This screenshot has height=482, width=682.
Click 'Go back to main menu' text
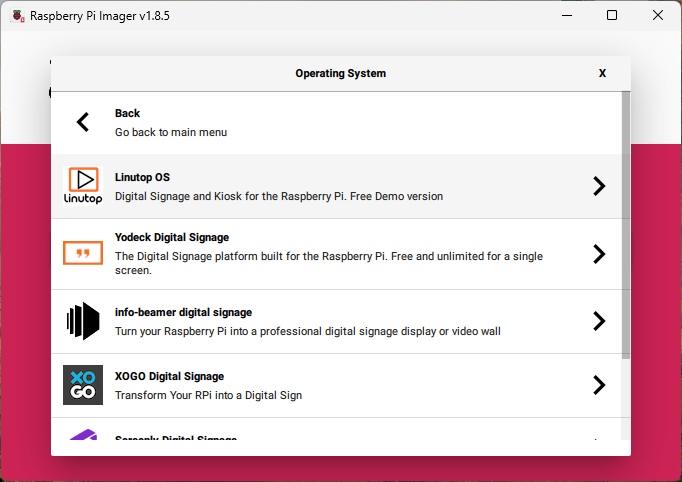(171, 132)
